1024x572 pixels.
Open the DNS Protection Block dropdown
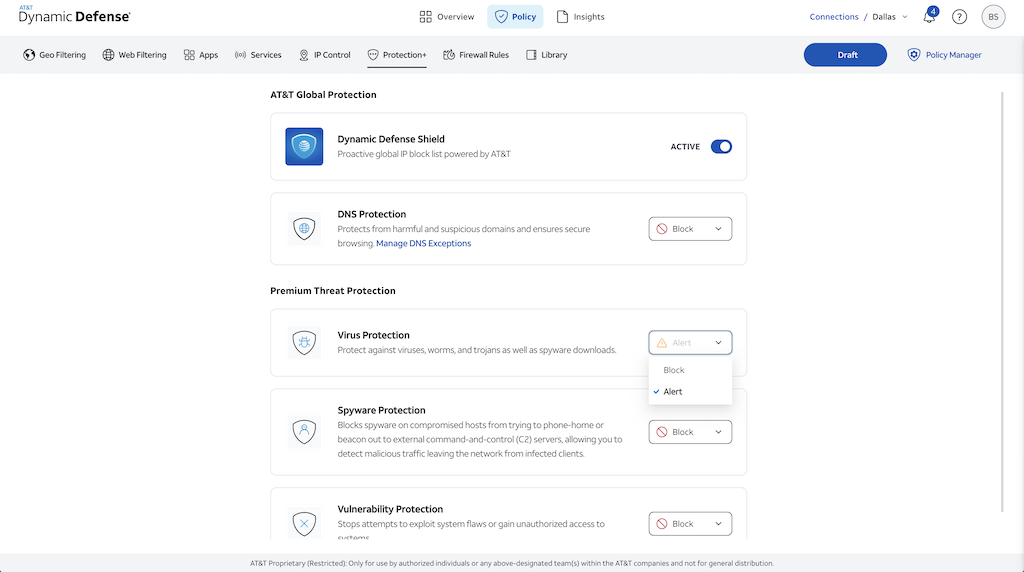tap(690, 229)
